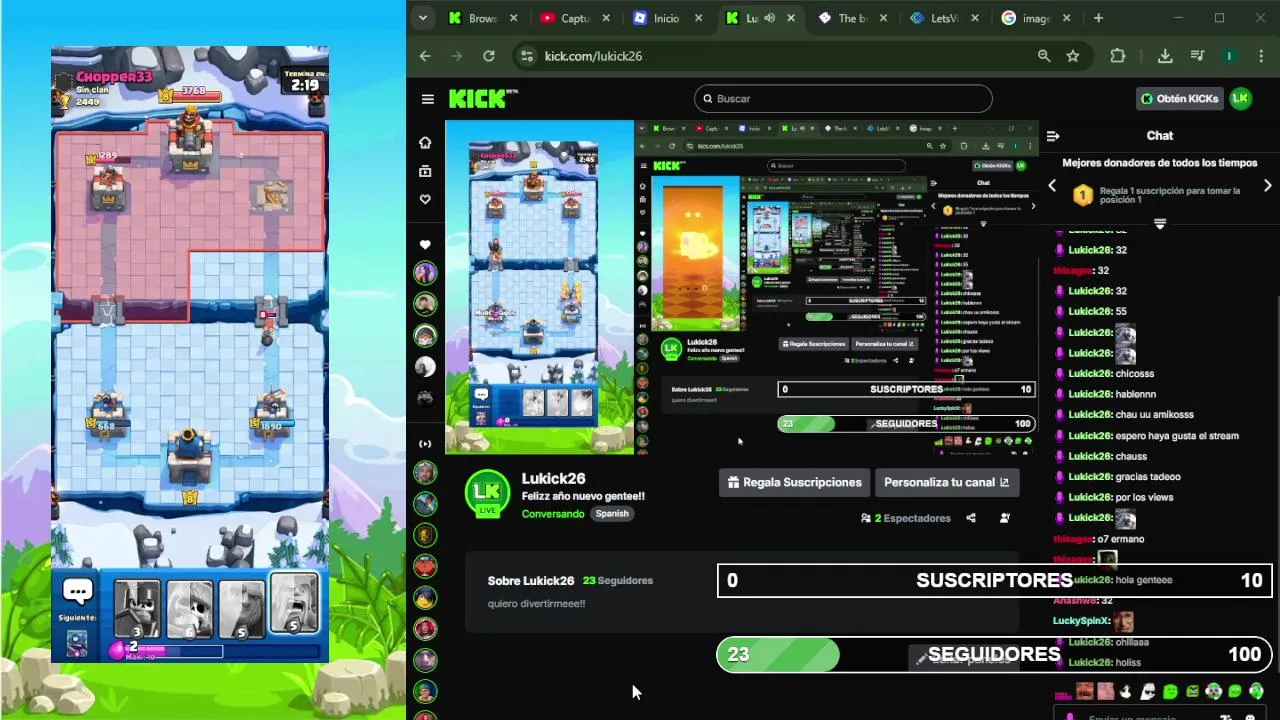The image size is (1280, 720).
Task: Click Personaliza tu canal button
Action: coord(946,482)
